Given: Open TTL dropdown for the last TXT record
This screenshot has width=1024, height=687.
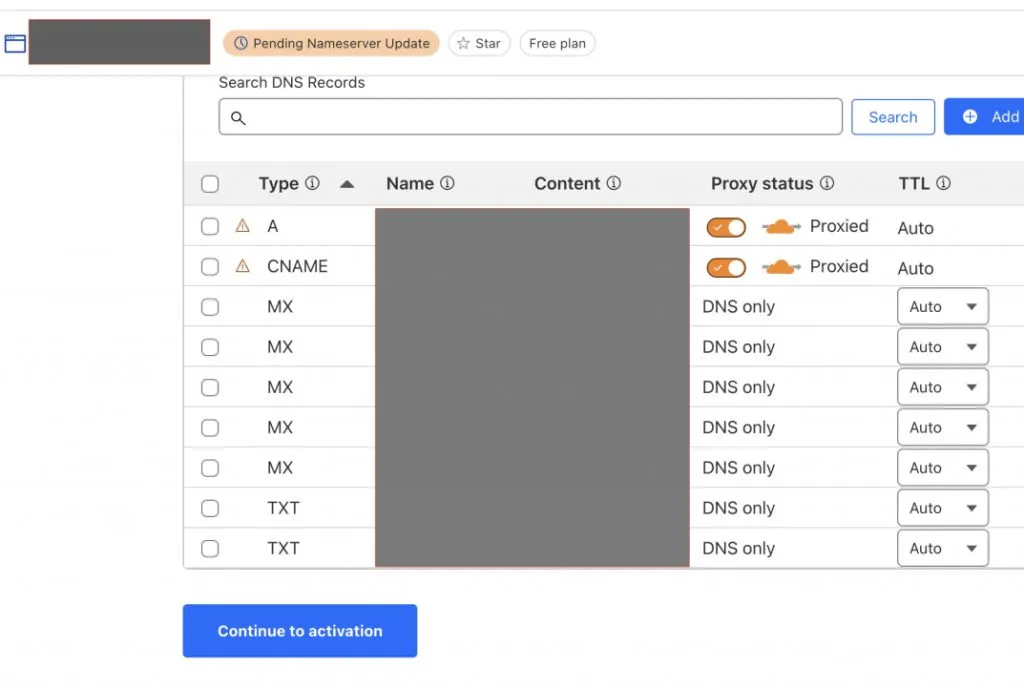Looking at the screenshot, I should (x=942, y=548).
